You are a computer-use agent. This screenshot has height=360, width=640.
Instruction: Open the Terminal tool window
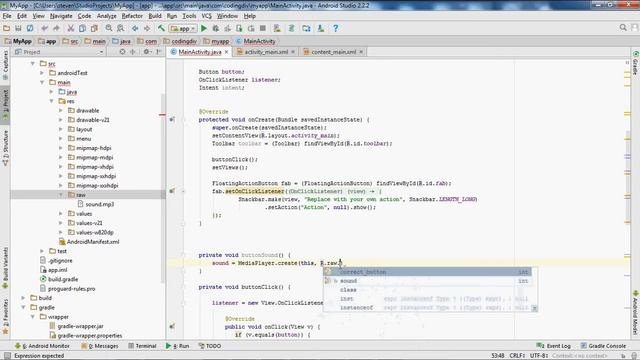pos(142,346)
